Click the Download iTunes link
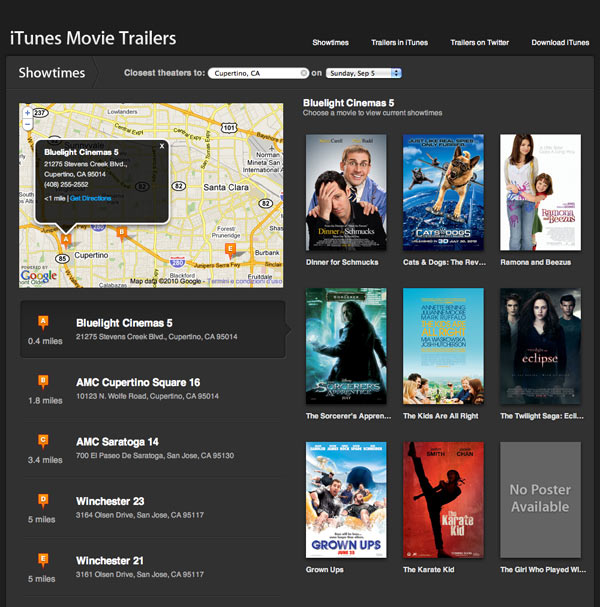600x607 pixels. [x=560, y=43]
